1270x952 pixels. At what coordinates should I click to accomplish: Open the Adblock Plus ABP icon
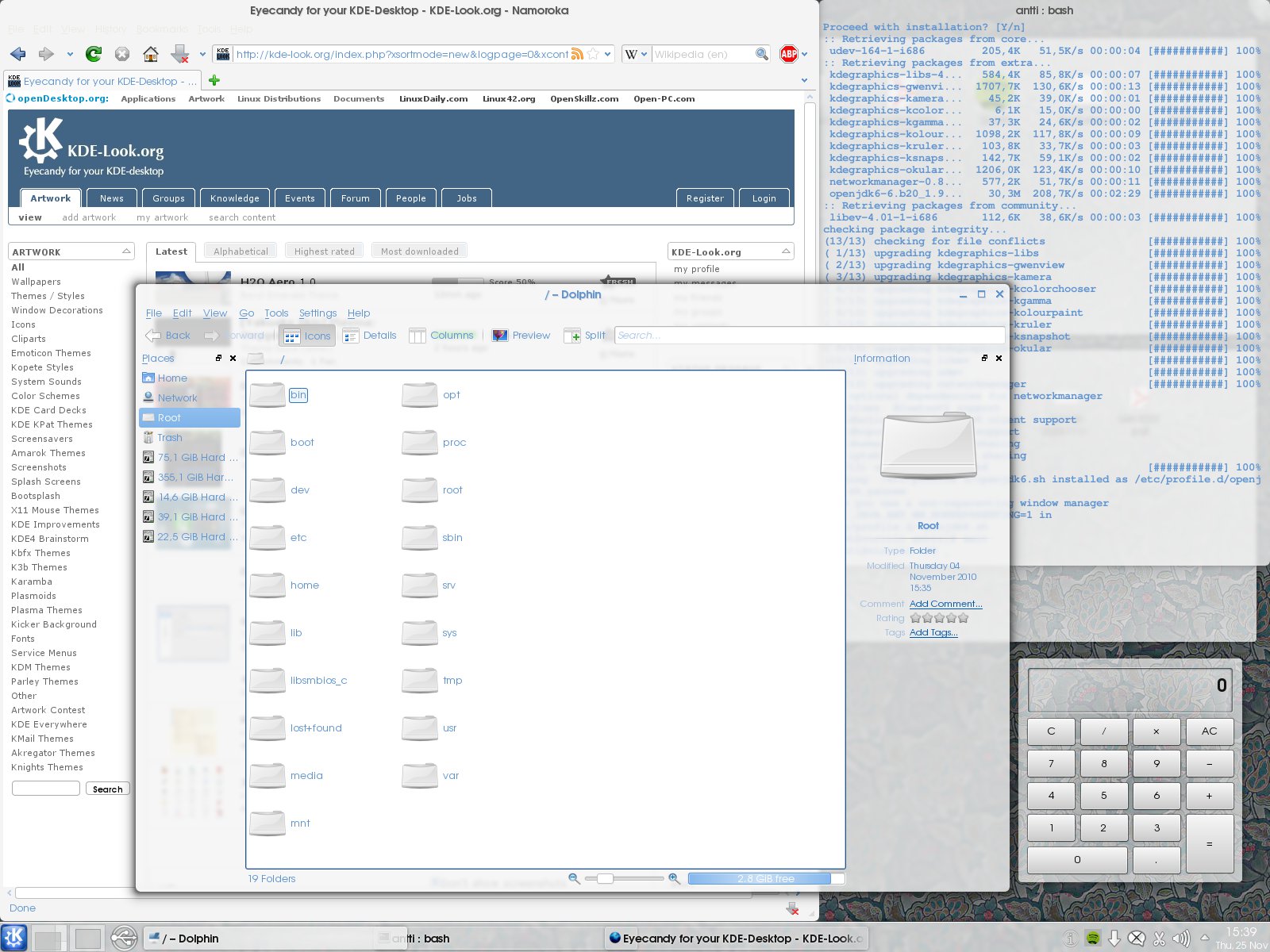(788, 54)
